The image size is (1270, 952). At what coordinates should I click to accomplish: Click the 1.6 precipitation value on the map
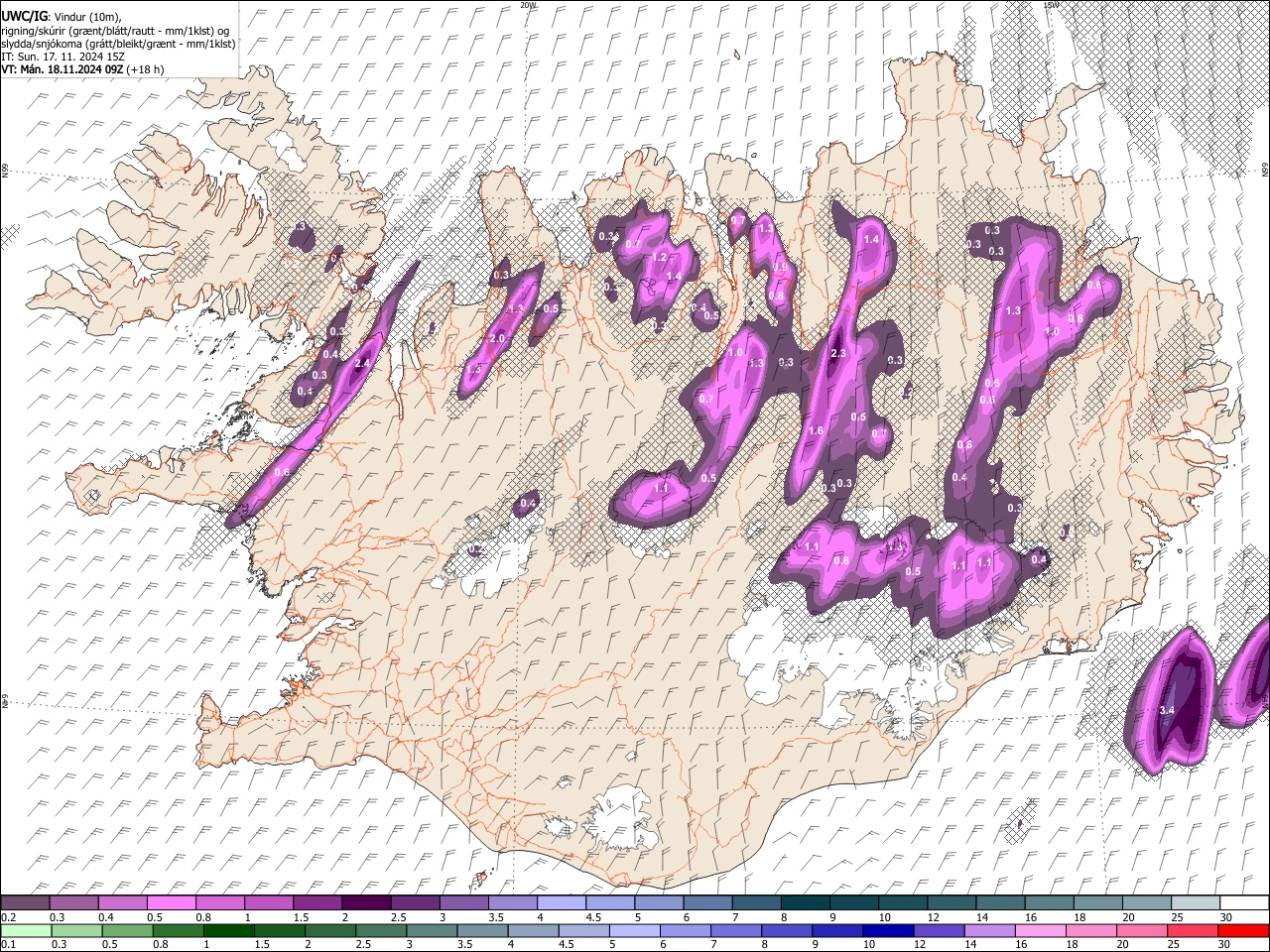click(816, 430)
